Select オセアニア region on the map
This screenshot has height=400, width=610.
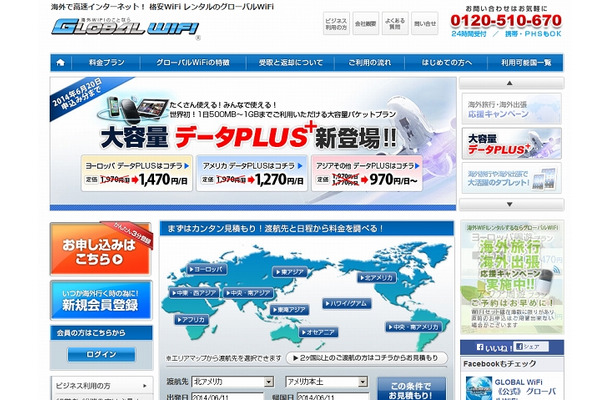pos(319,332)
